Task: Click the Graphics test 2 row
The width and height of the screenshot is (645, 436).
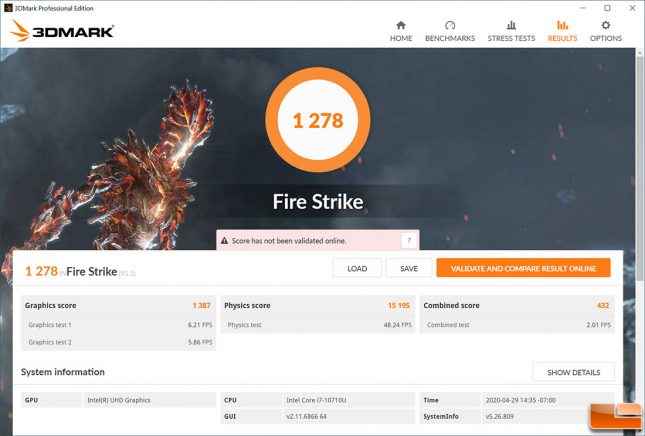Action: [118, 342]
